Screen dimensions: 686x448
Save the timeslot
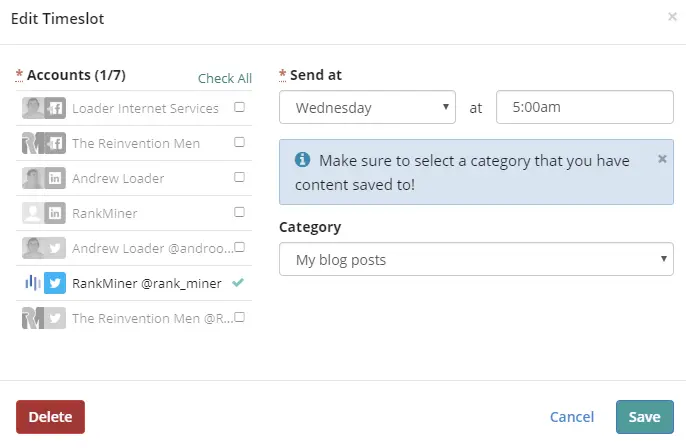click(x=644, y=417)
